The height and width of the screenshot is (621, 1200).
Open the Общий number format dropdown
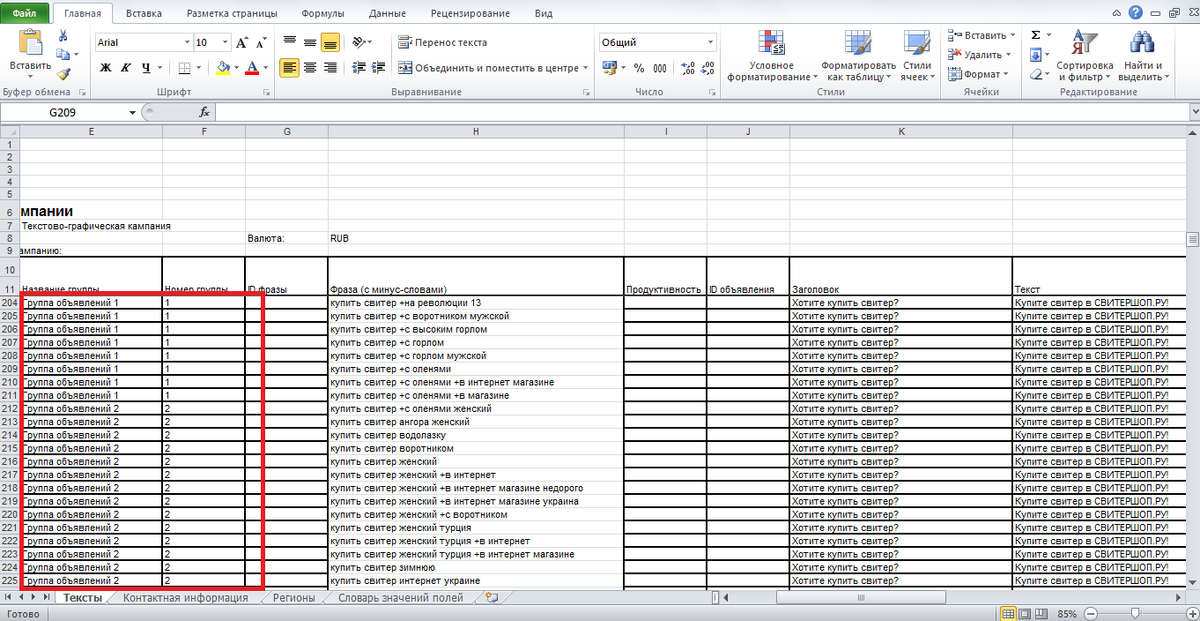pyautogui.click(x=711, y=43)
